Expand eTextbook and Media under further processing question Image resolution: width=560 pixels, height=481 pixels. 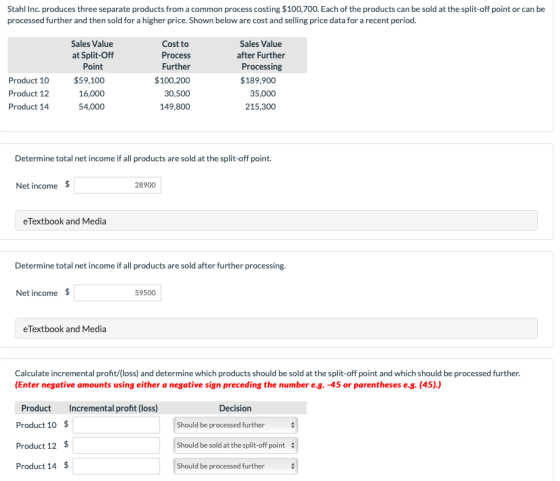[276, 329]
